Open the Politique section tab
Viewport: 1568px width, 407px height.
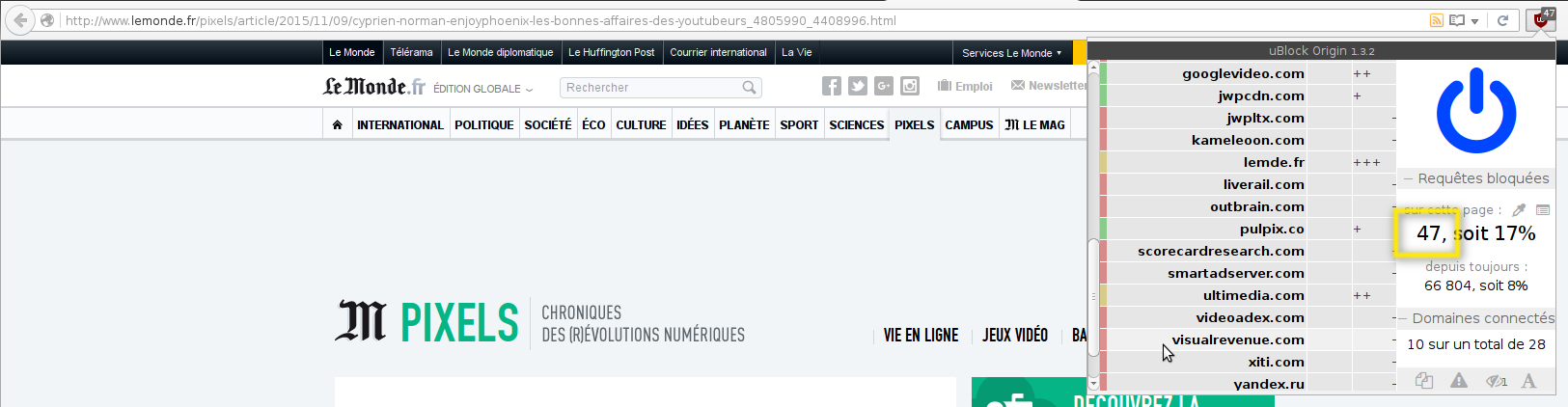[484, 125]
